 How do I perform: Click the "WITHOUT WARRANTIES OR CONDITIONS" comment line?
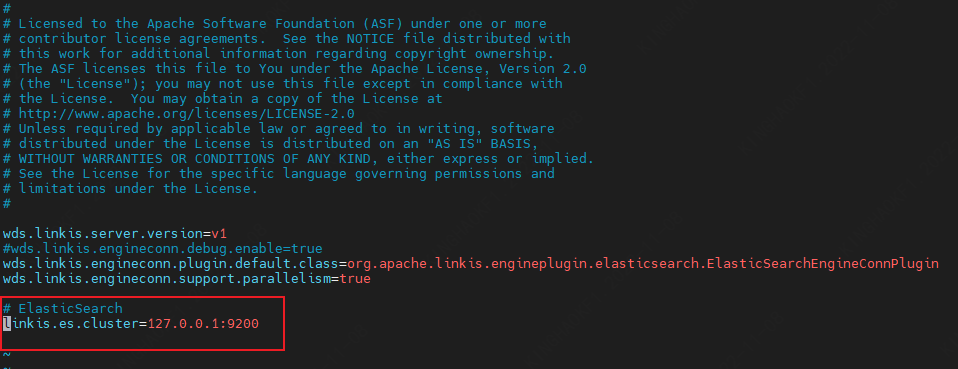(298, 159)
